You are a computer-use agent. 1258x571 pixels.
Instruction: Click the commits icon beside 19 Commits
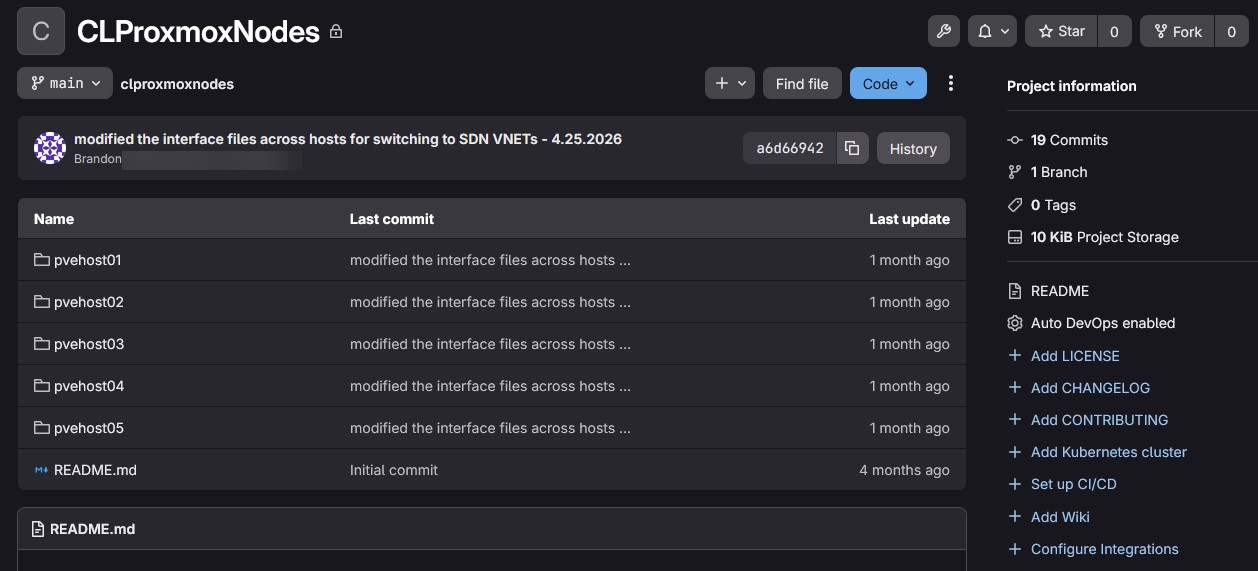pyautogui.click(x=1015, y=140)
